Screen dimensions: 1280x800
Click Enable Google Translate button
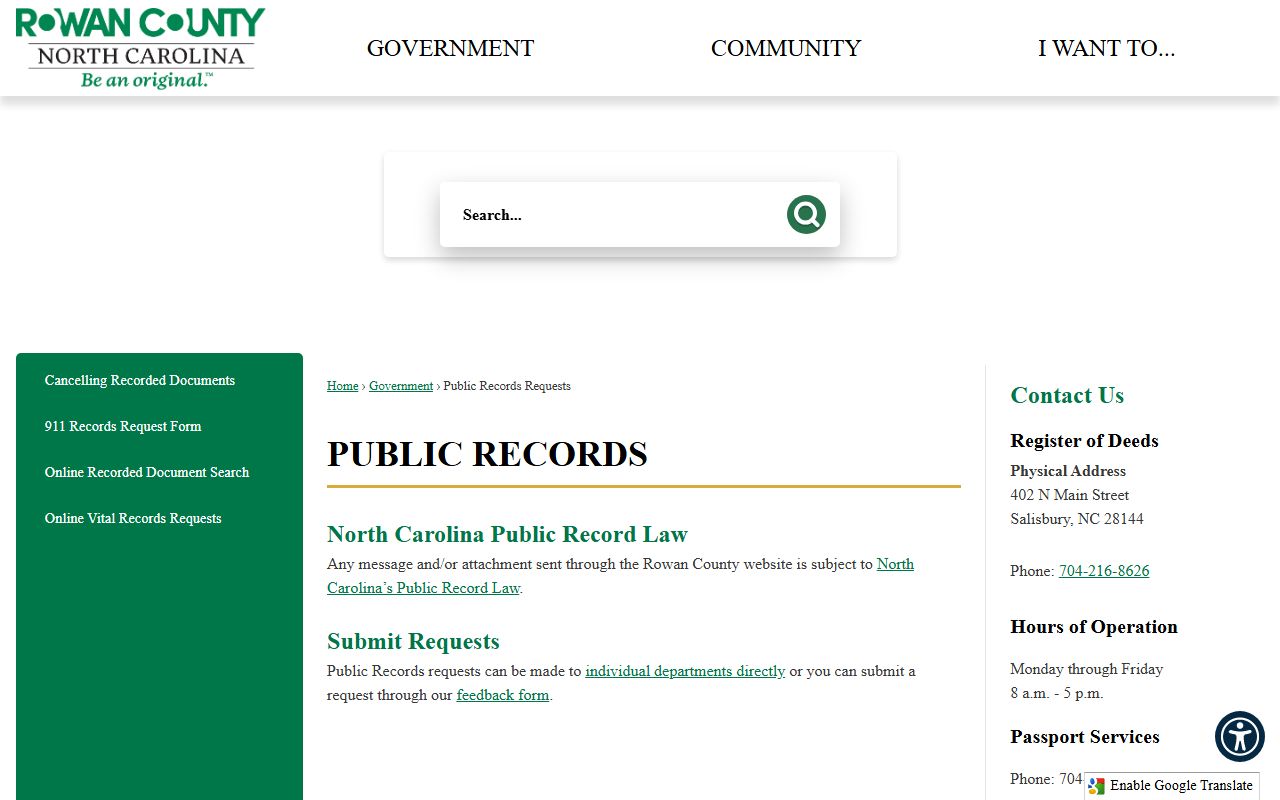1171,786
